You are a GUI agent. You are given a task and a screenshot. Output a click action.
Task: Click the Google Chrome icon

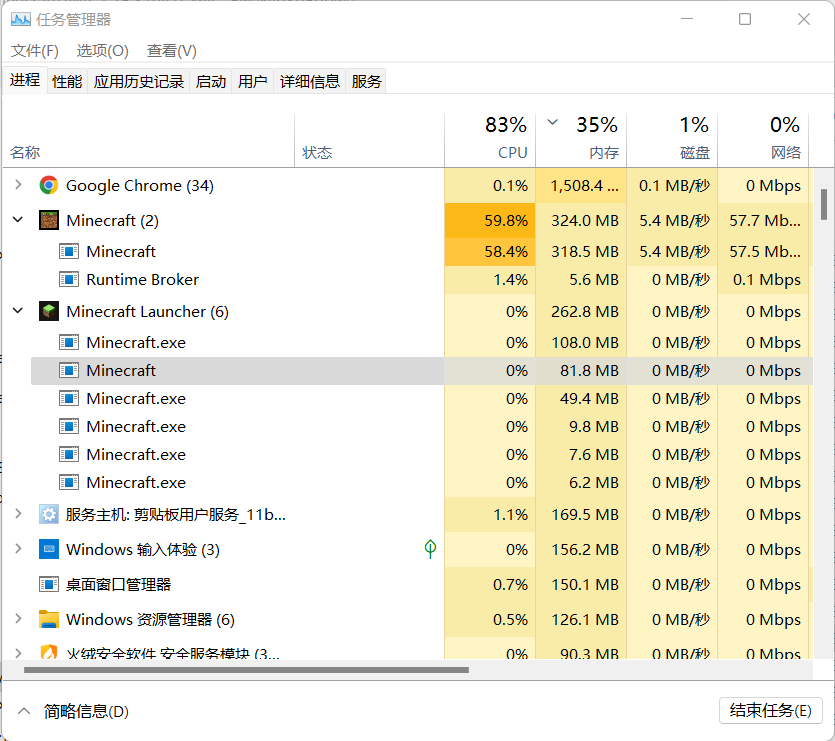(48, 185)
